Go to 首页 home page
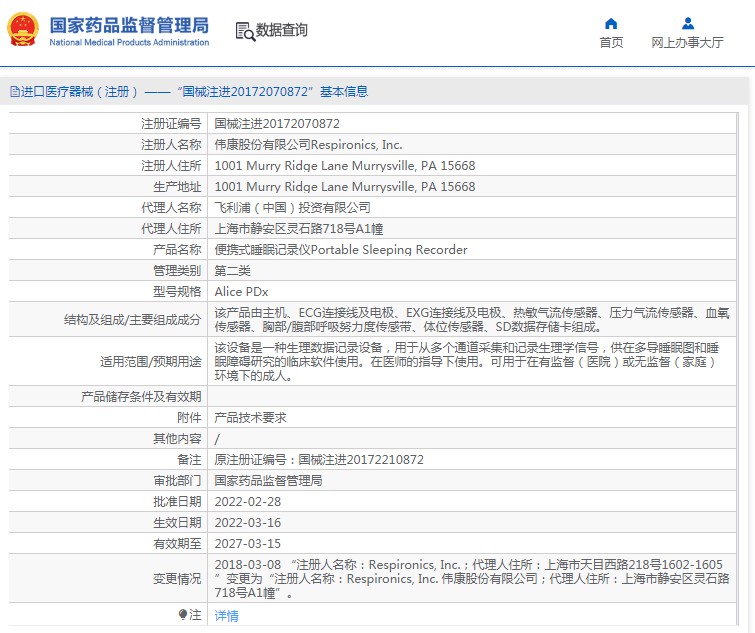 coord(611,42)
